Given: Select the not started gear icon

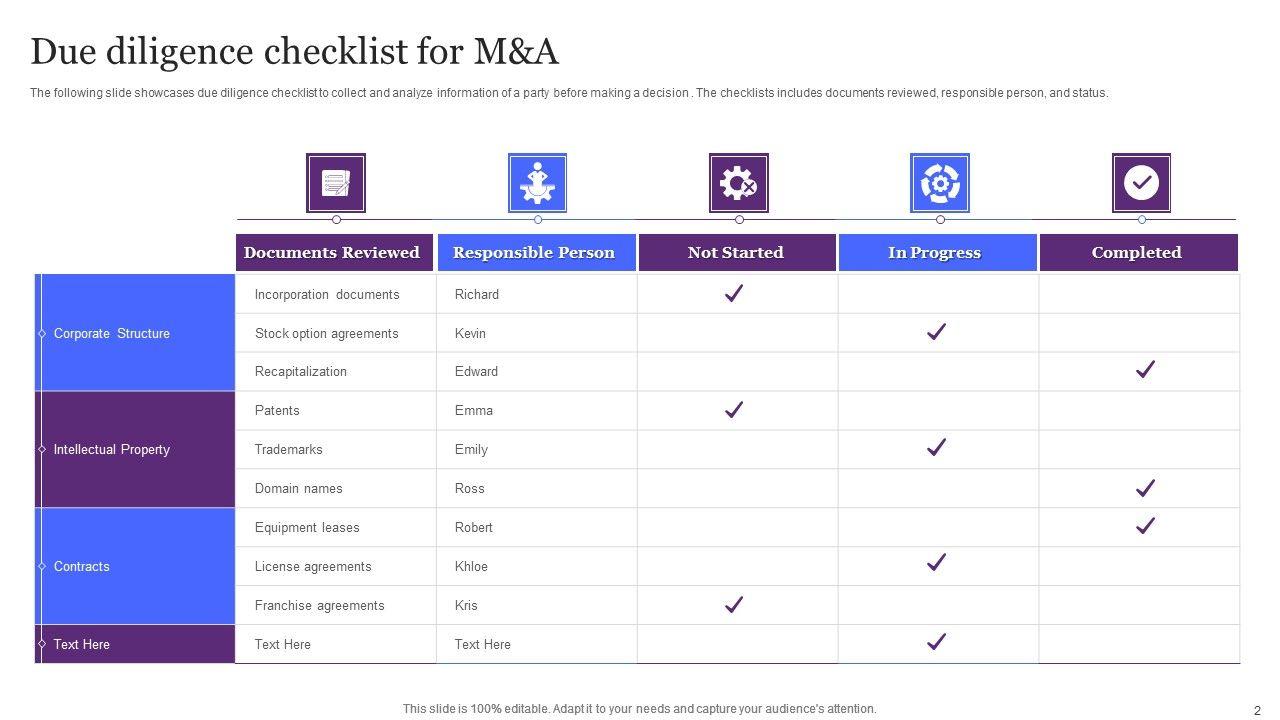Looking at the screenshot, I should tap(738, 183).
